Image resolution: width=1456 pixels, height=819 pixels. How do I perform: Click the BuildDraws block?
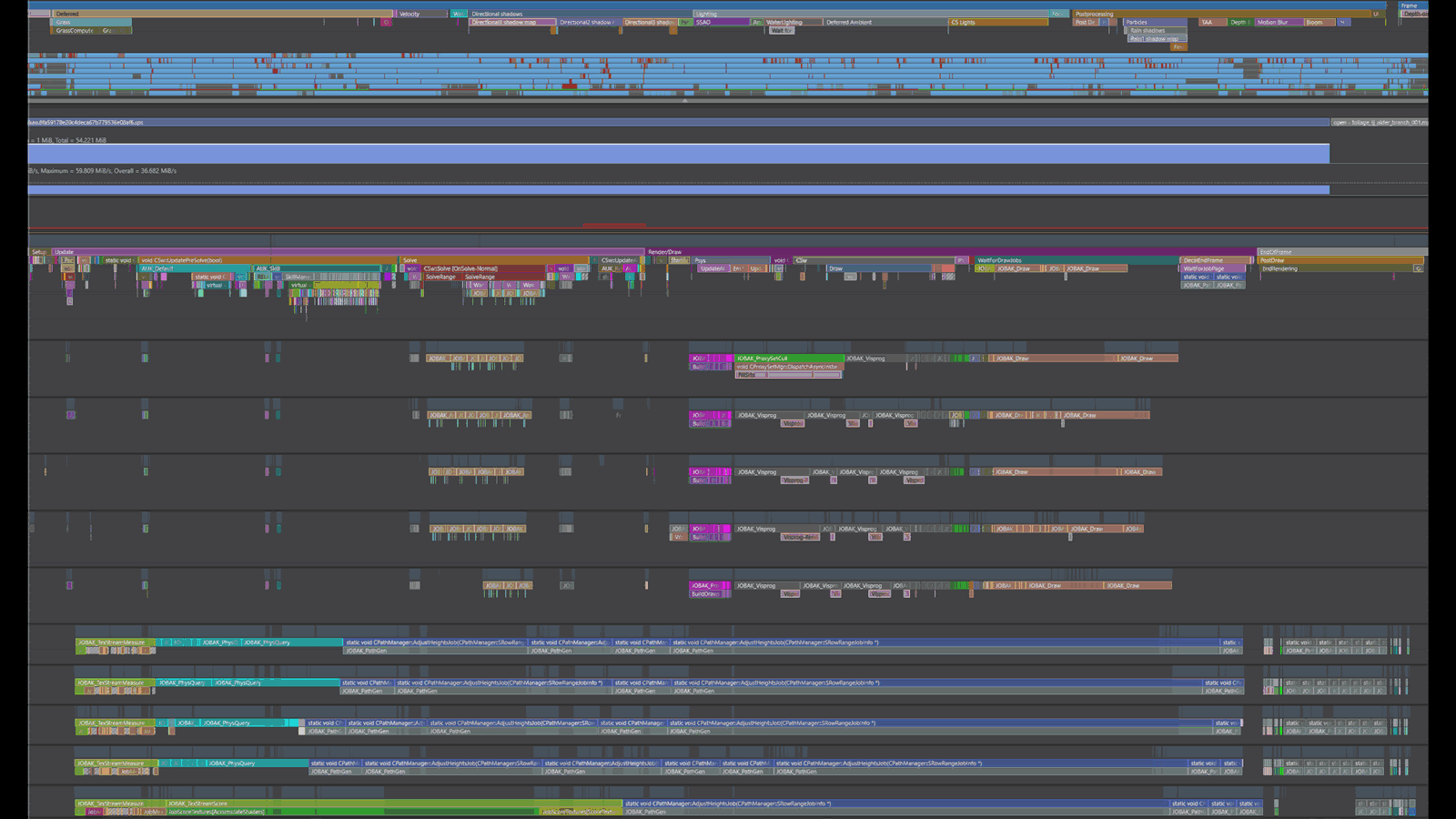(x=707, y=593)
